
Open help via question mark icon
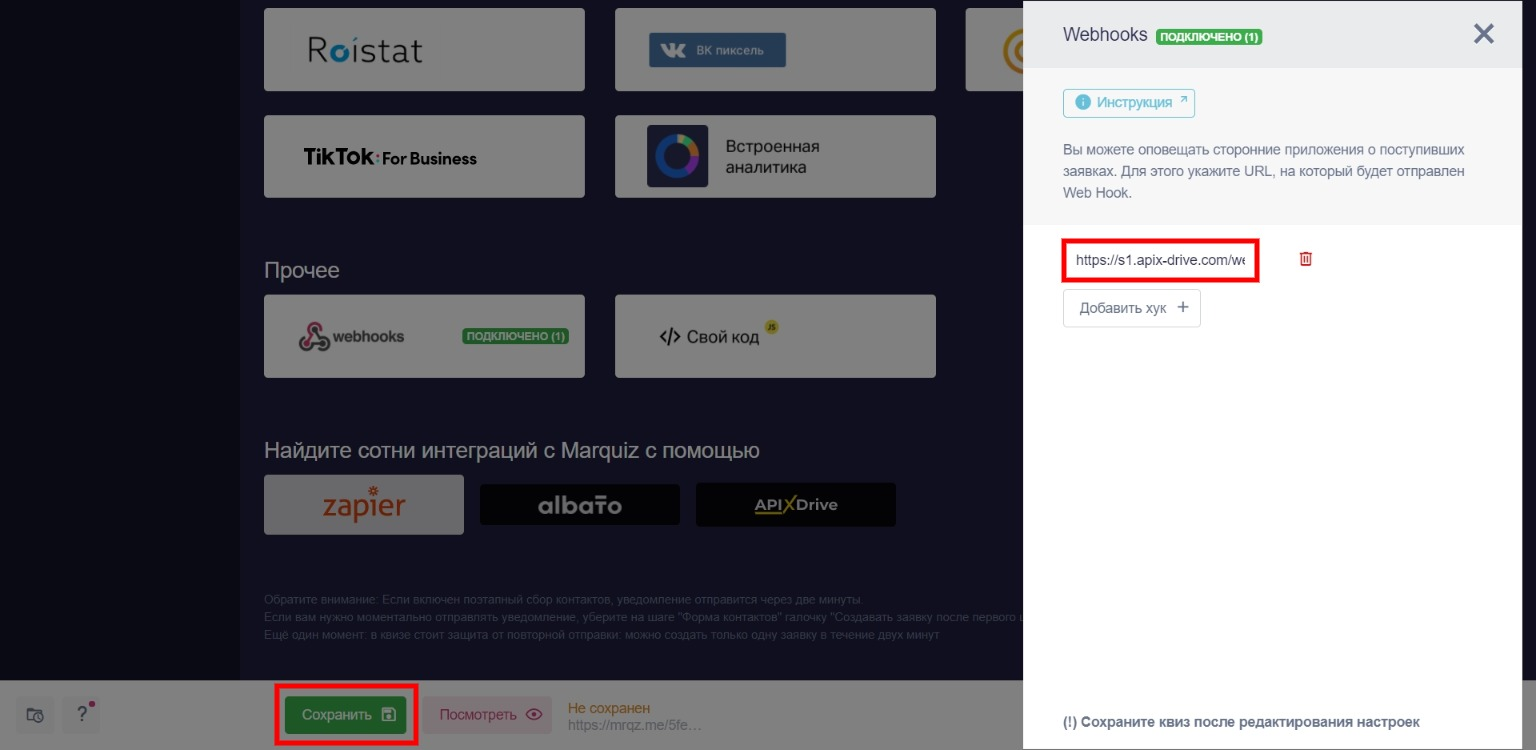point(81,715)
